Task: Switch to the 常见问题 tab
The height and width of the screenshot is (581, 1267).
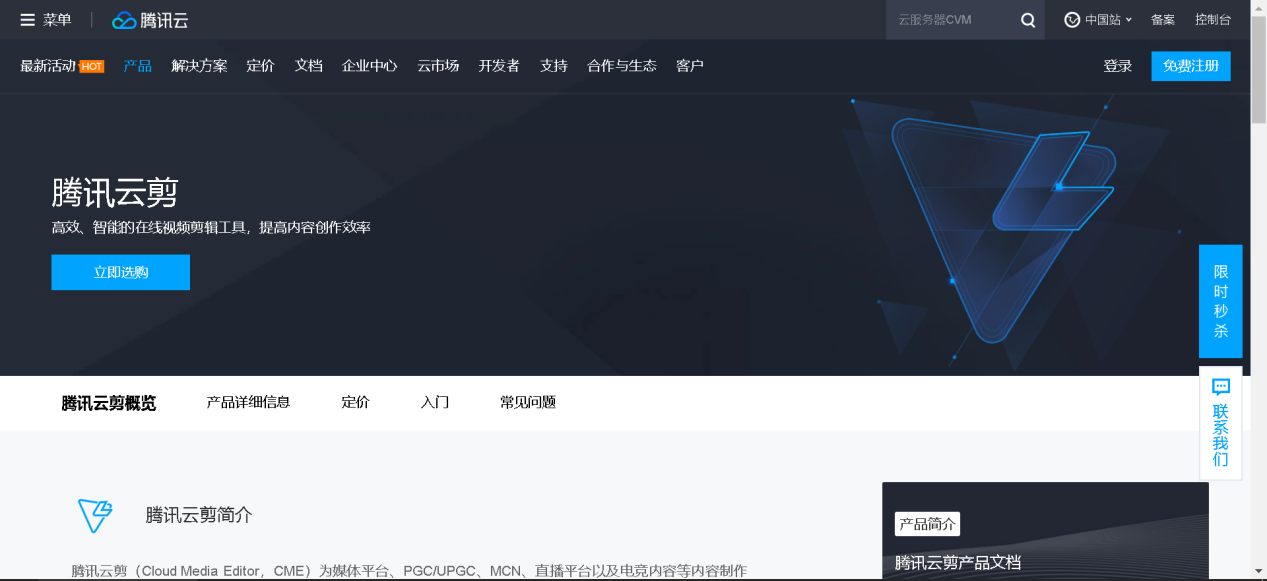Action: click(527, 402)
